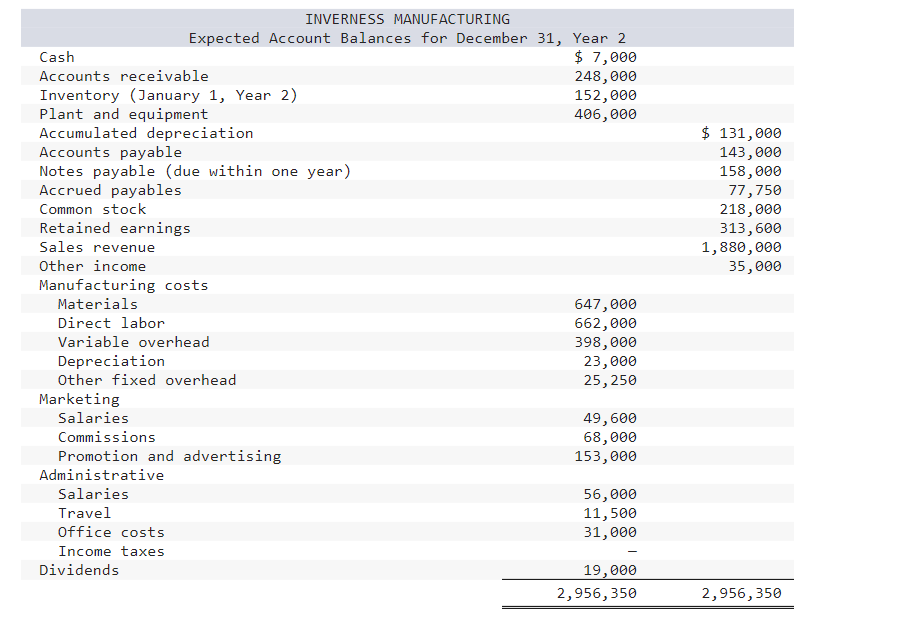Select the 'Accumulated depreciation' label
Viewport: 918px width, 628px height.
(146, 133)
